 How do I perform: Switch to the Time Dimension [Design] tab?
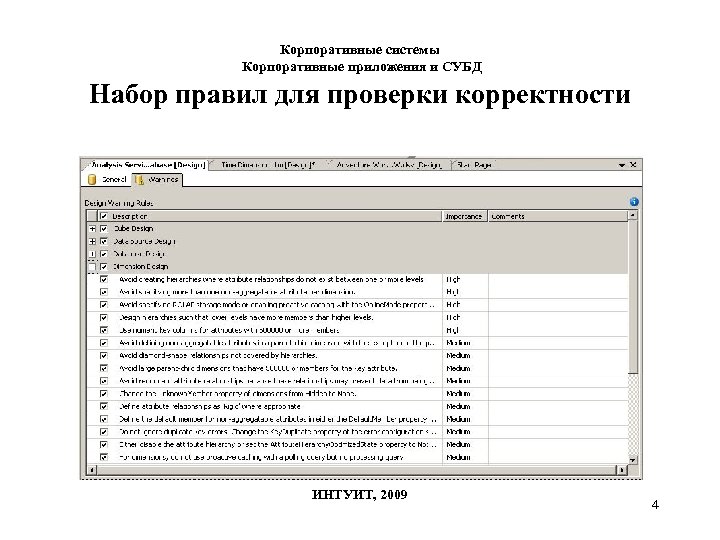267,165
